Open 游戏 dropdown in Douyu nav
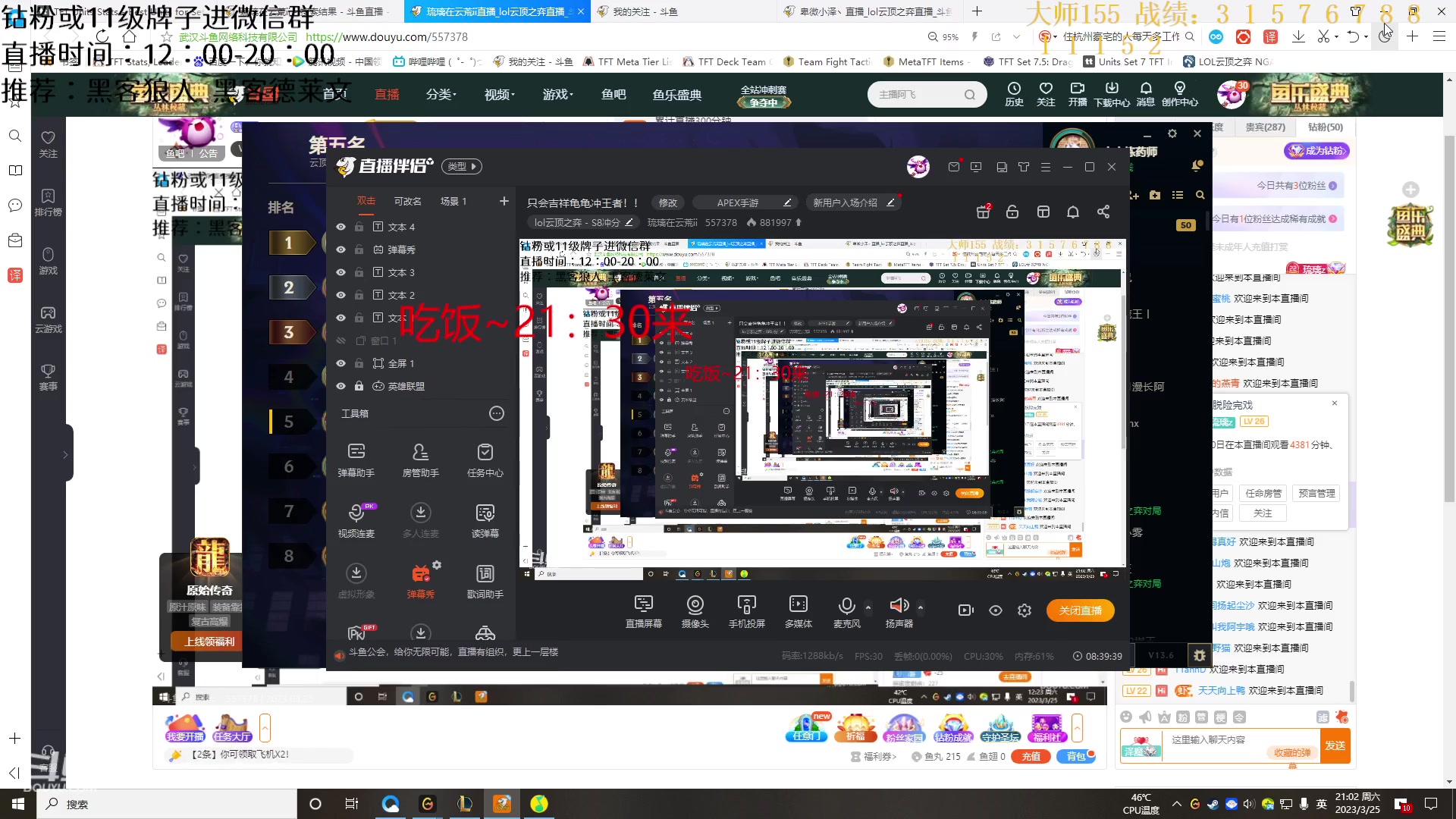Viewport: 1456px width, 819px height. tap(558, 95)
